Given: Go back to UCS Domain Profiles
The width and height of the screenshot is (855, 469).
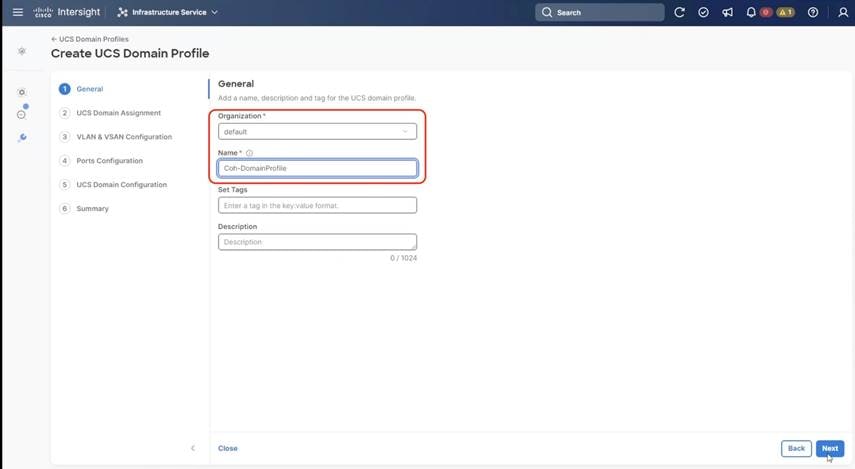Looking at the screenshot, I should click(90, 39).
